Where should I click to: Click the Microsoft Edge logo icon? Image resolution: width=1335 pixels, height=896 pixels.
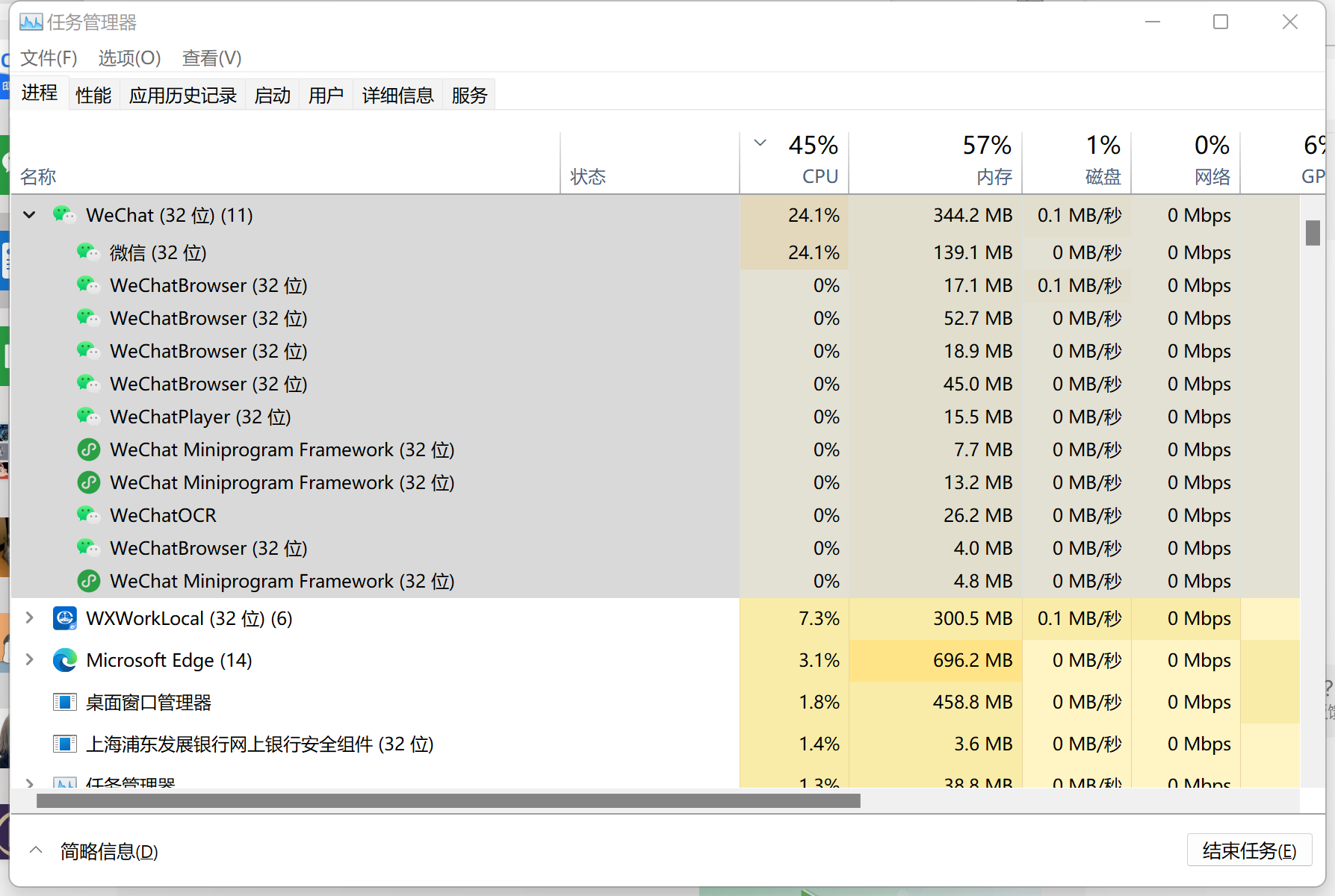tap(65, 660)
